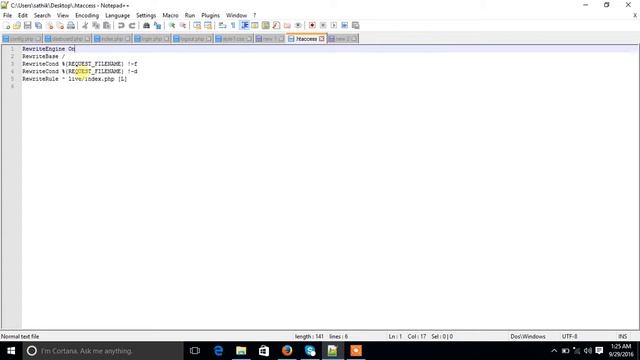The image size is (640, 360).
Task: Open the Replace dialog toolbar icon
Action: (x=157, y=25)
